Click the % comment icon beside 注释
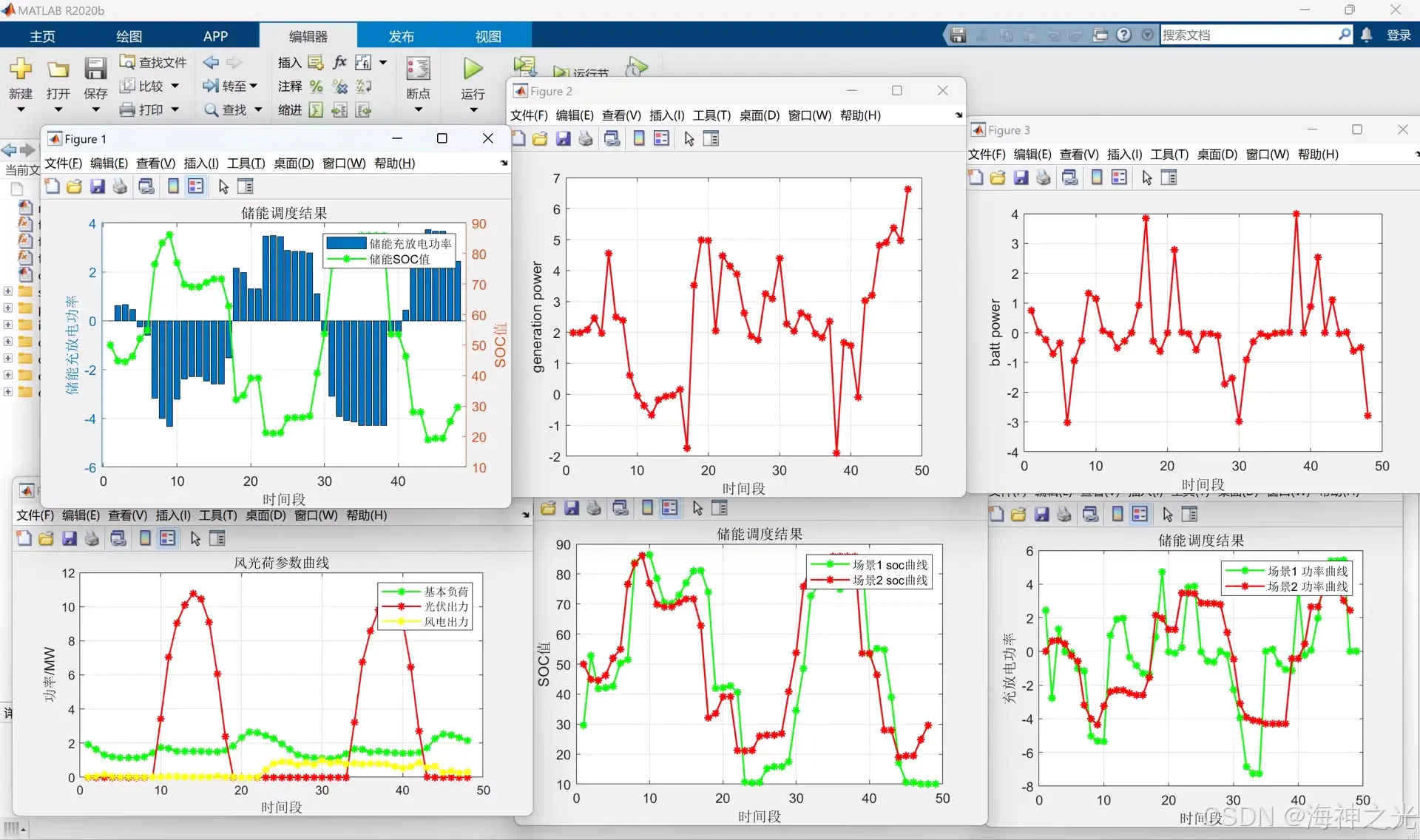Image resolution: width=1420 pixels, height=840 pixels. 317,87
